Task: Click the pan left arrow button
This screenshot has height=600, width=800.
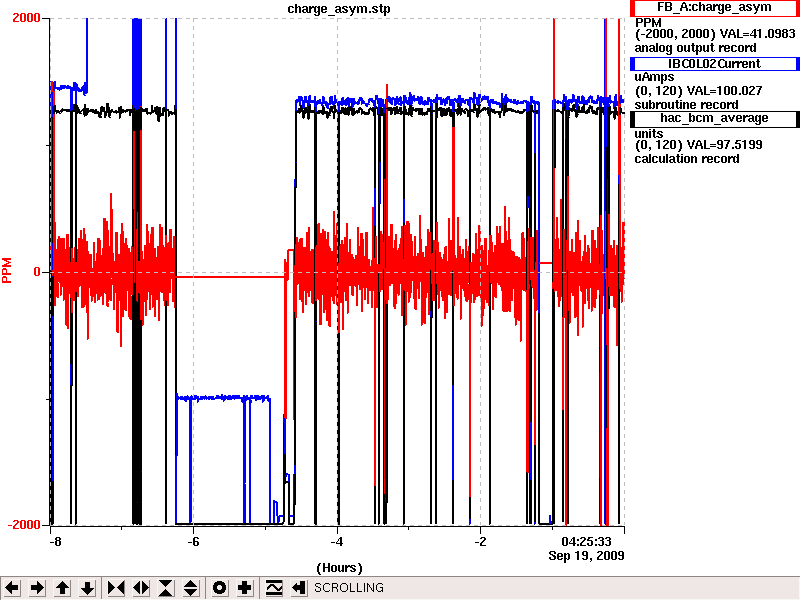Action: click(x=12, y=588)
